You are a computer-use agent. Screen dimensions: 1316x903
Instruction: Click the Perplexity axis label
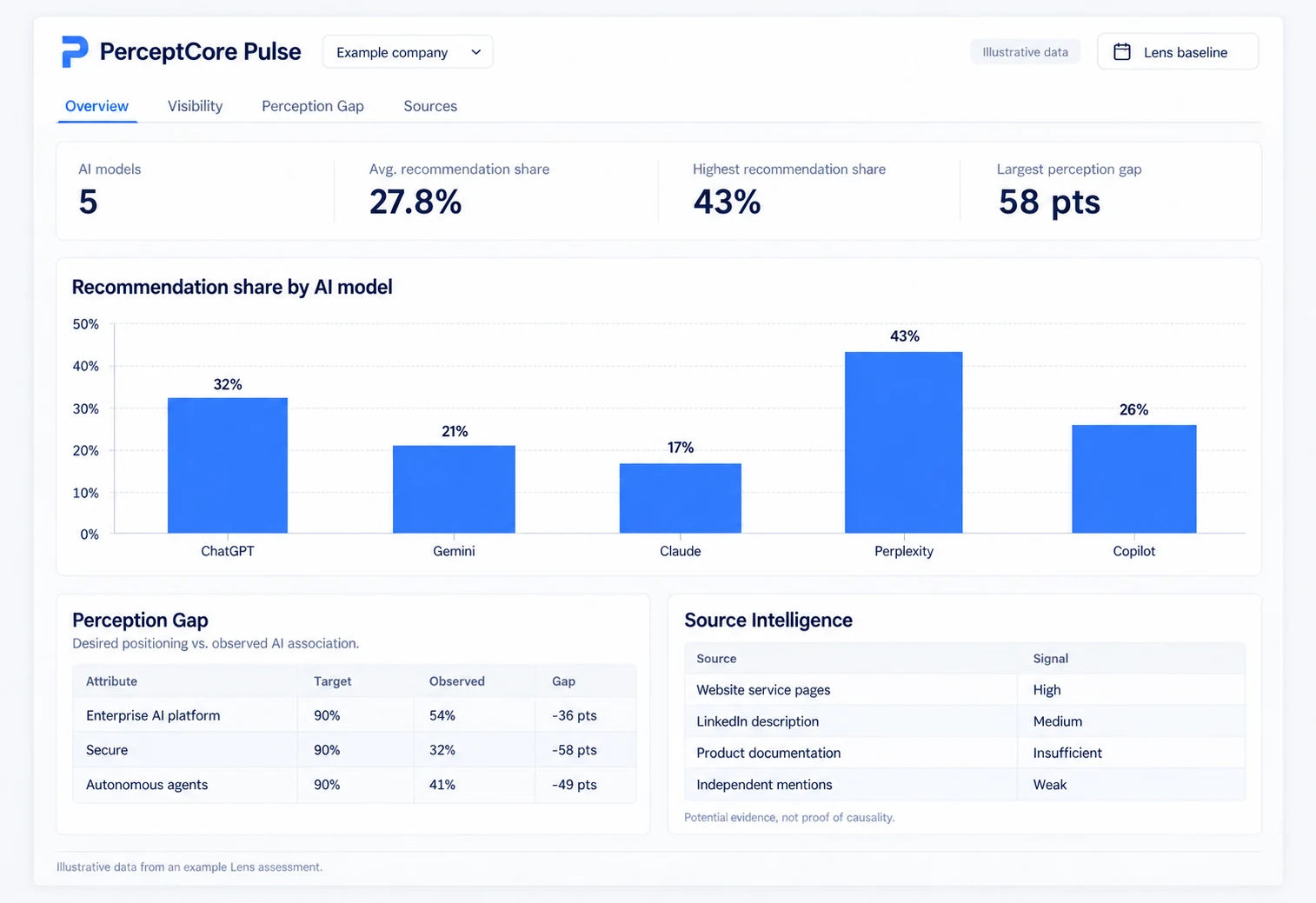[x=904, y=551]
